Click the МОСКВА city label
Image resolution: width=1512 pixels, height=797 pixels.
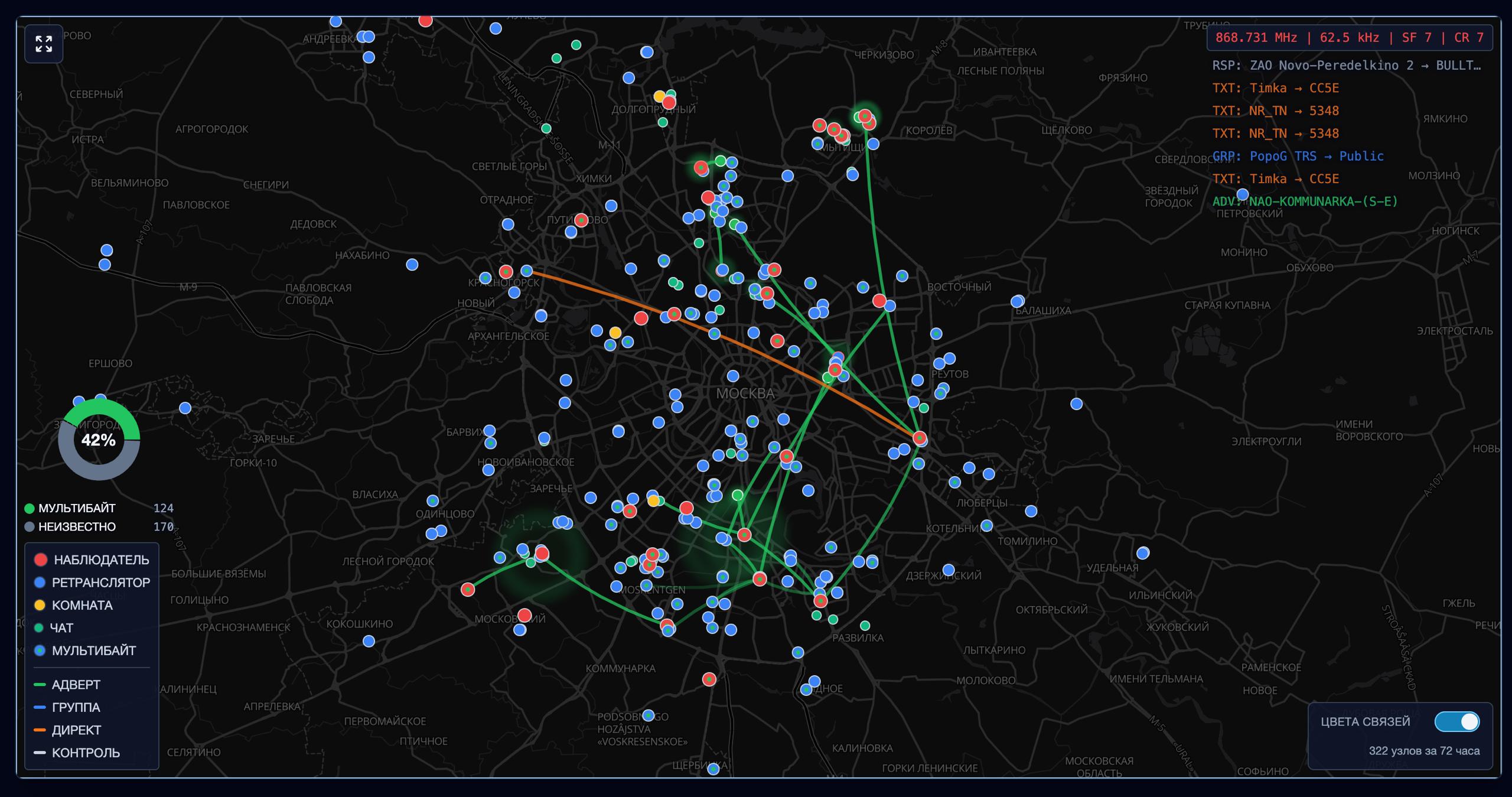point(745,393)
